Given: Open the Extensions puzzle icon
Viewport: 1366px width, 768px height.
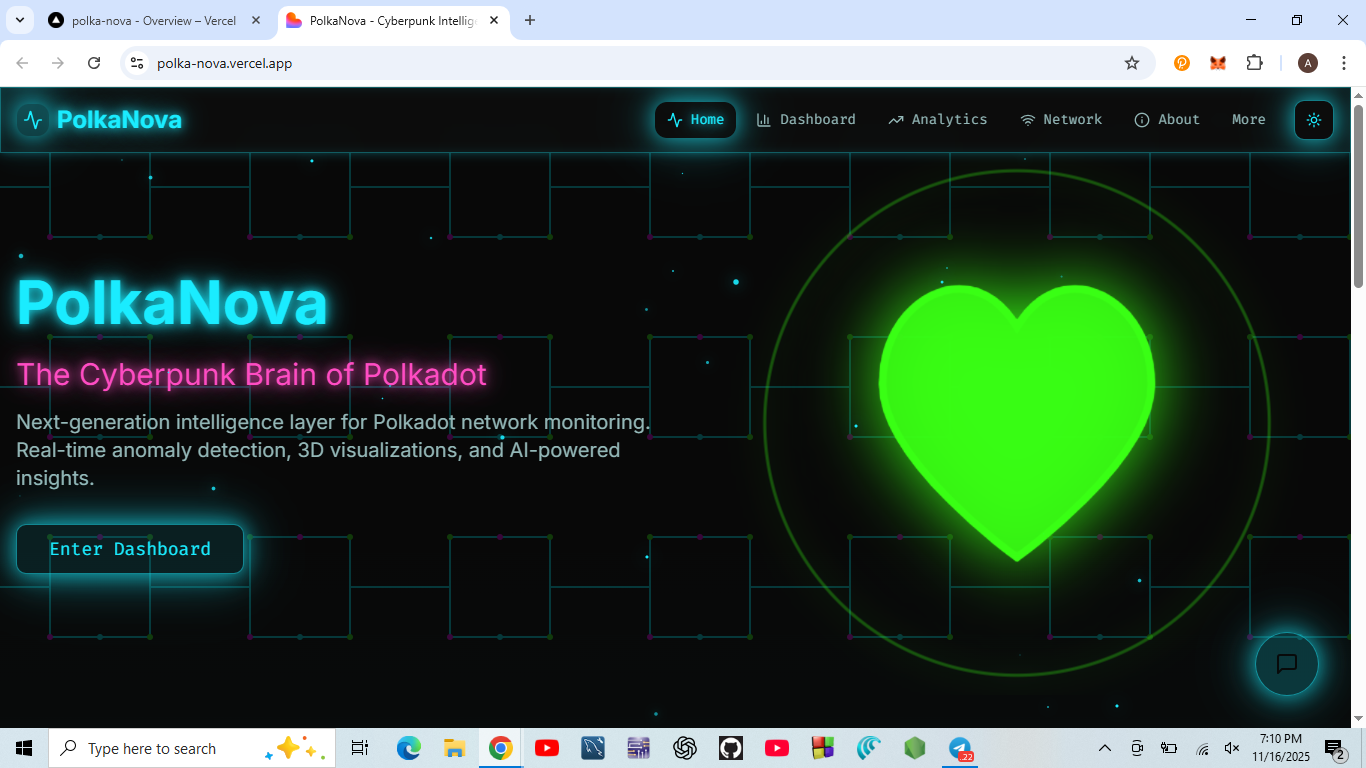Looking at the screenshot, I should click(x=1254, y=63).
